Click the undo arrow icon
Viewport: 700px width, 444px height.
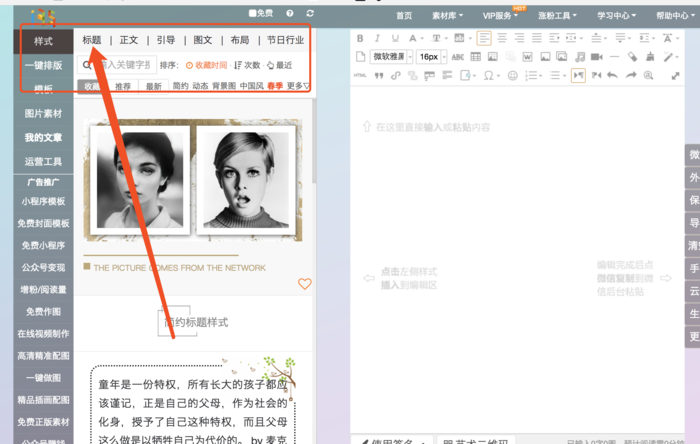click(612, 75)
